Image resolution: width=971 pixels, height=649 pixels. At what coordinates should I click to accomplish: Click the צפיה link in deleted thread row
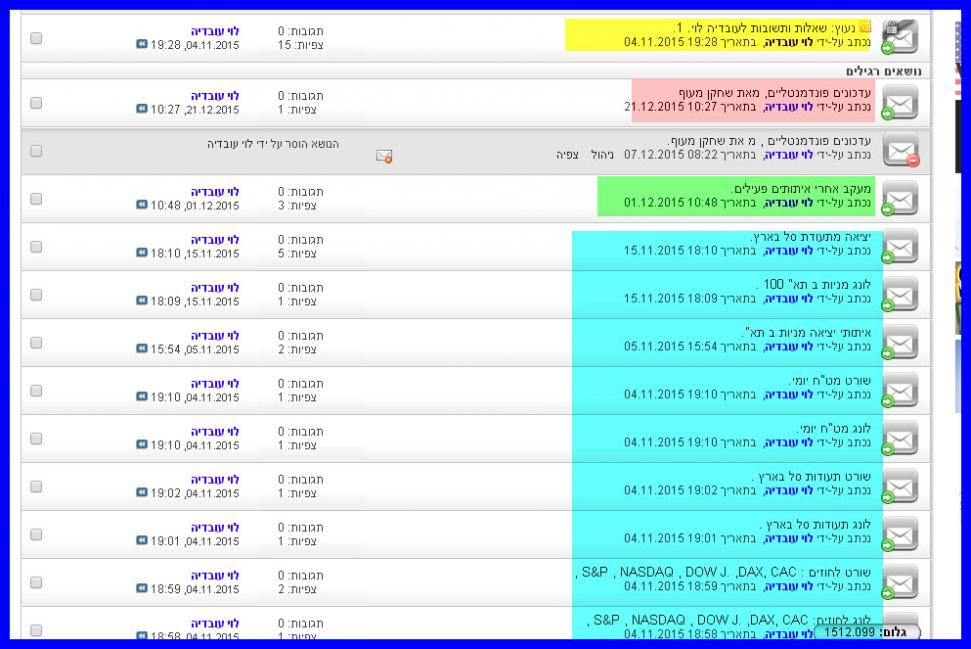[x=567, y=155]
